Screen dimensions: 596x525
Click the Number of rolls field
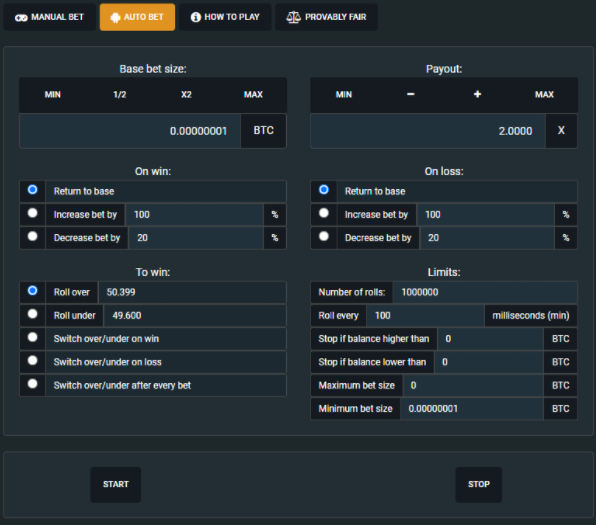point(485,292)
